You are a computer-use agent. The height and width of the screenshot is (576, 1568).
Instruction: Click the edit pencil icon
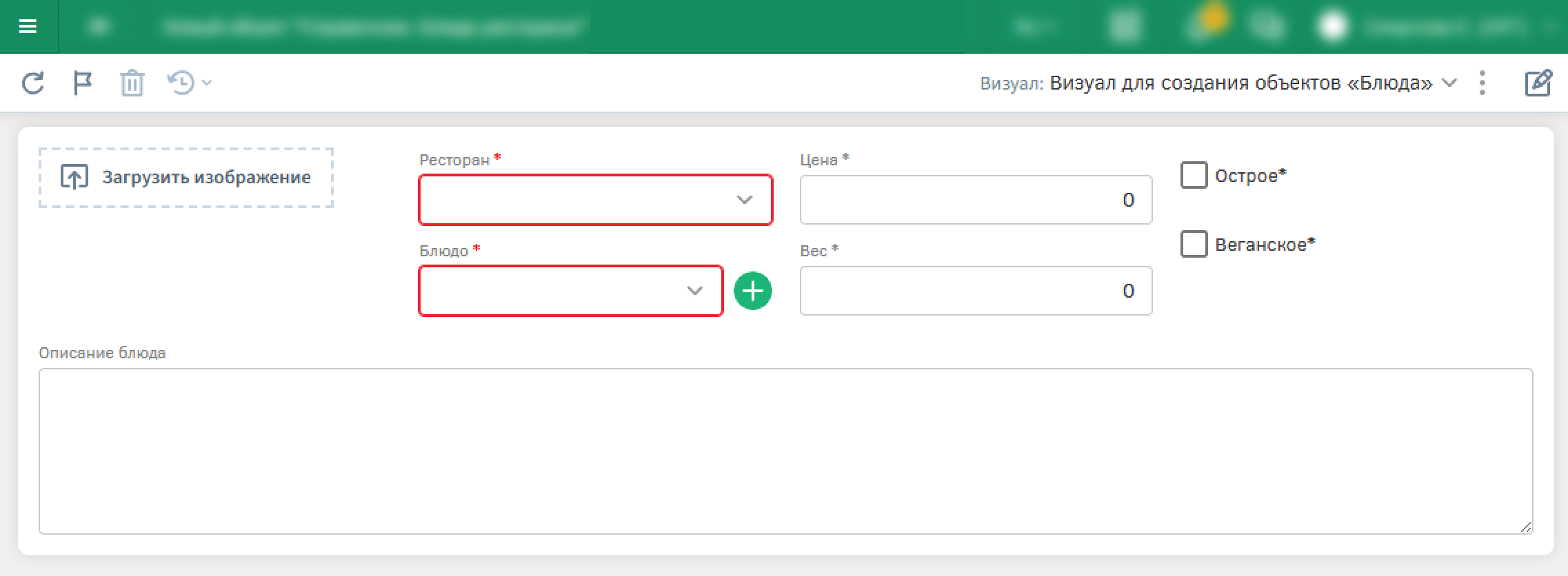(1538, 83)
